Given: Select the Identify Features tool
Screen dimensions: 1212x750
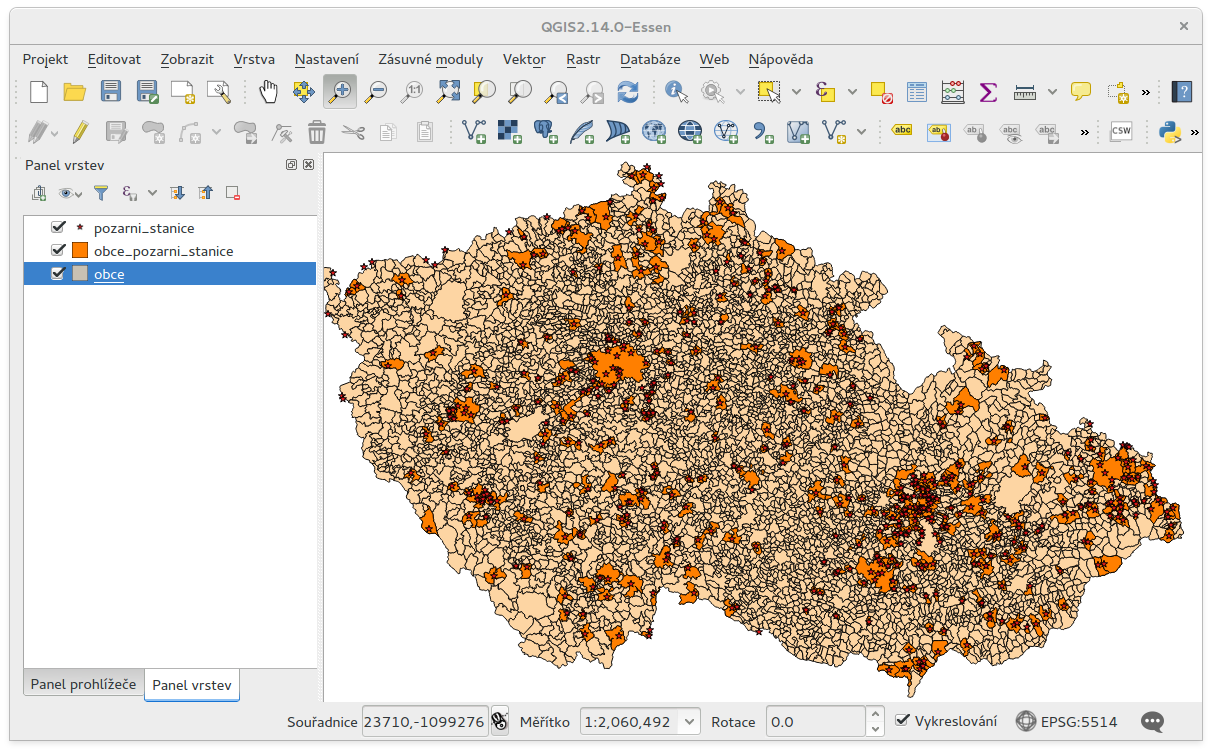Looking at the screenshot, I should [677, 92].
